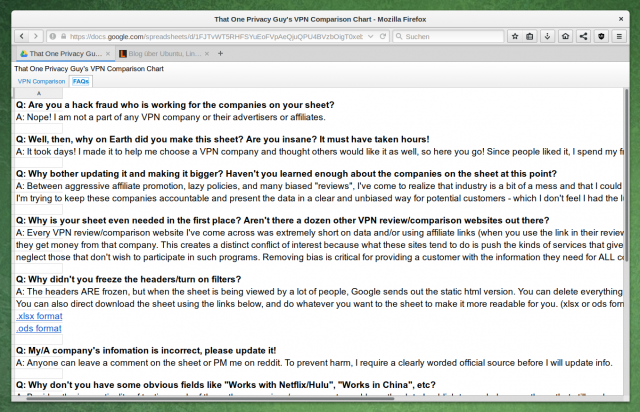Click the browser Forward button

[x=36, y=36]
